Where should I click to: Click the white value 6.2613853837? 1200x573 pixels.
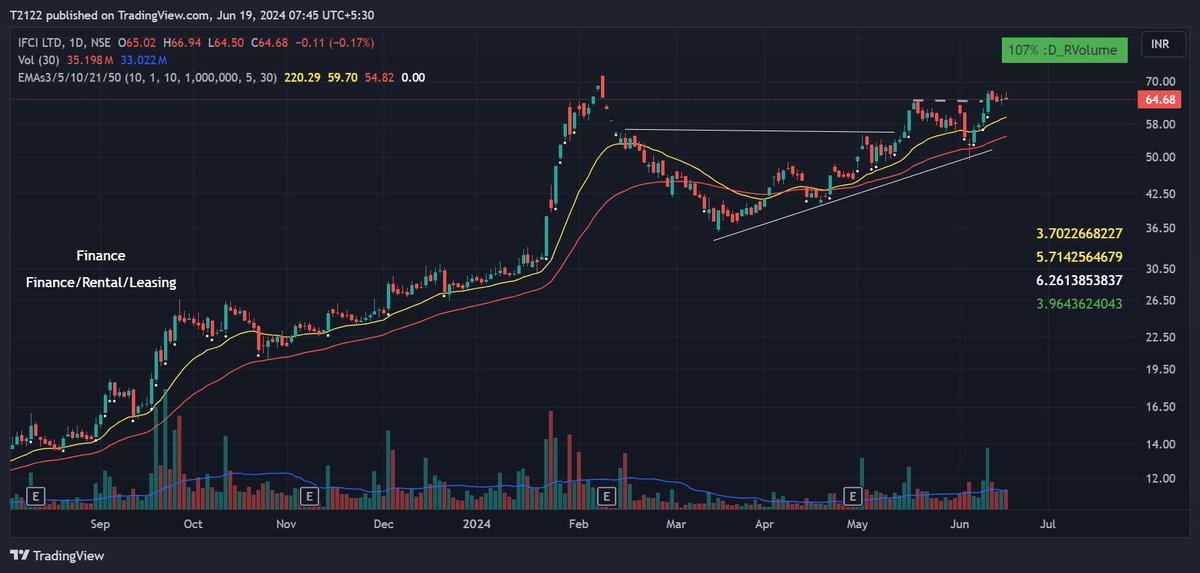tap(1080, 280)
